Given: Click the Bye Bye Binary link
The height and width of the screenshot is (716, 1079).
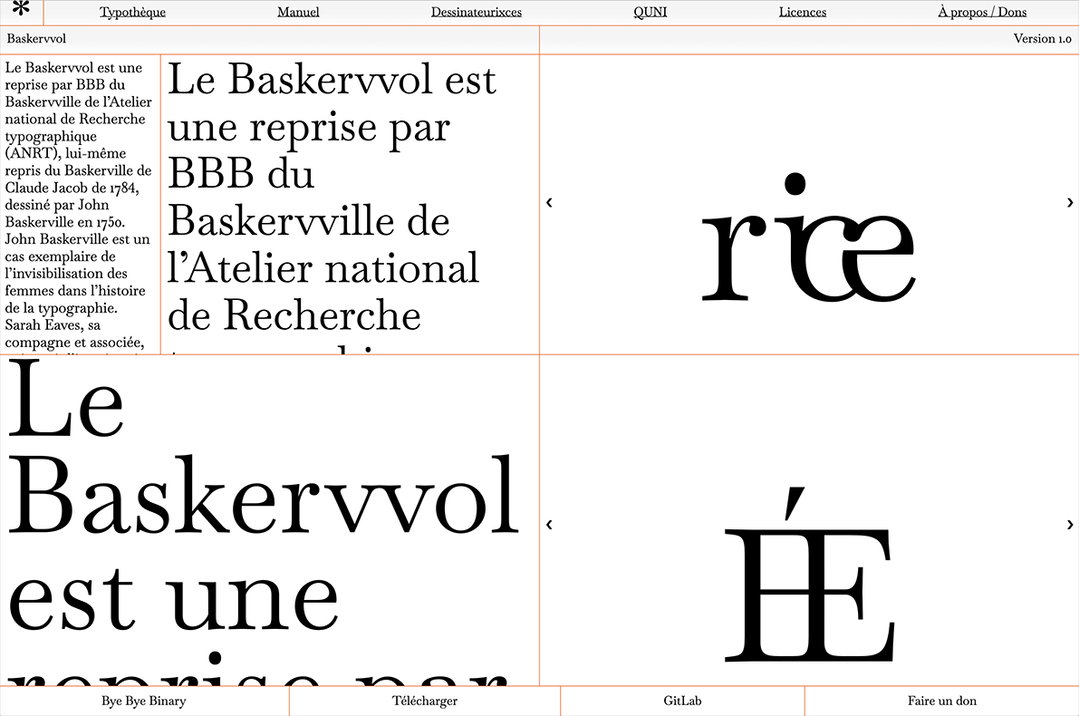Looking at the screenshot, I should click(144, 701).
